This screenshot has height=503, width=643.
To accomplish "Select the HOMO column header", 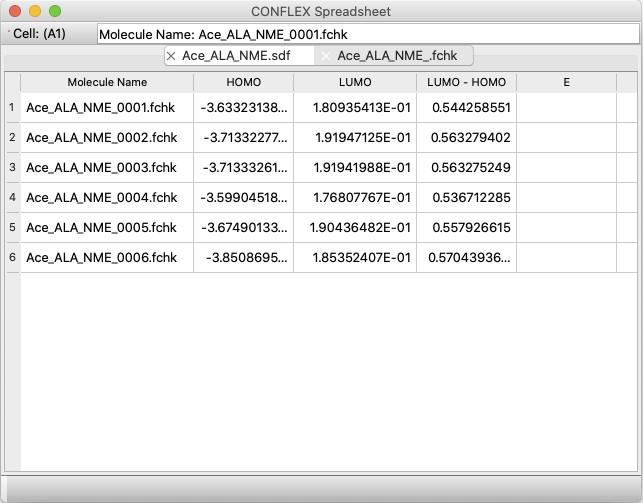I will (x=244, y=82).
